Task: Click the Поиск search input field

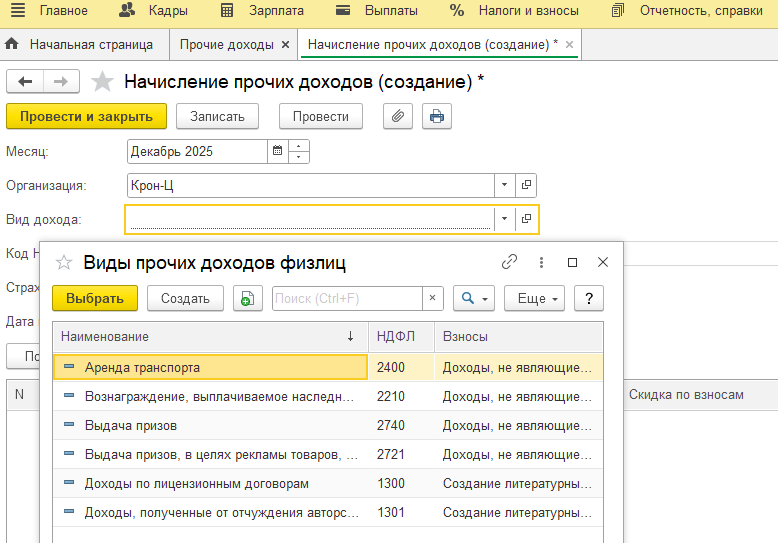Action: [x=346, y=298]
